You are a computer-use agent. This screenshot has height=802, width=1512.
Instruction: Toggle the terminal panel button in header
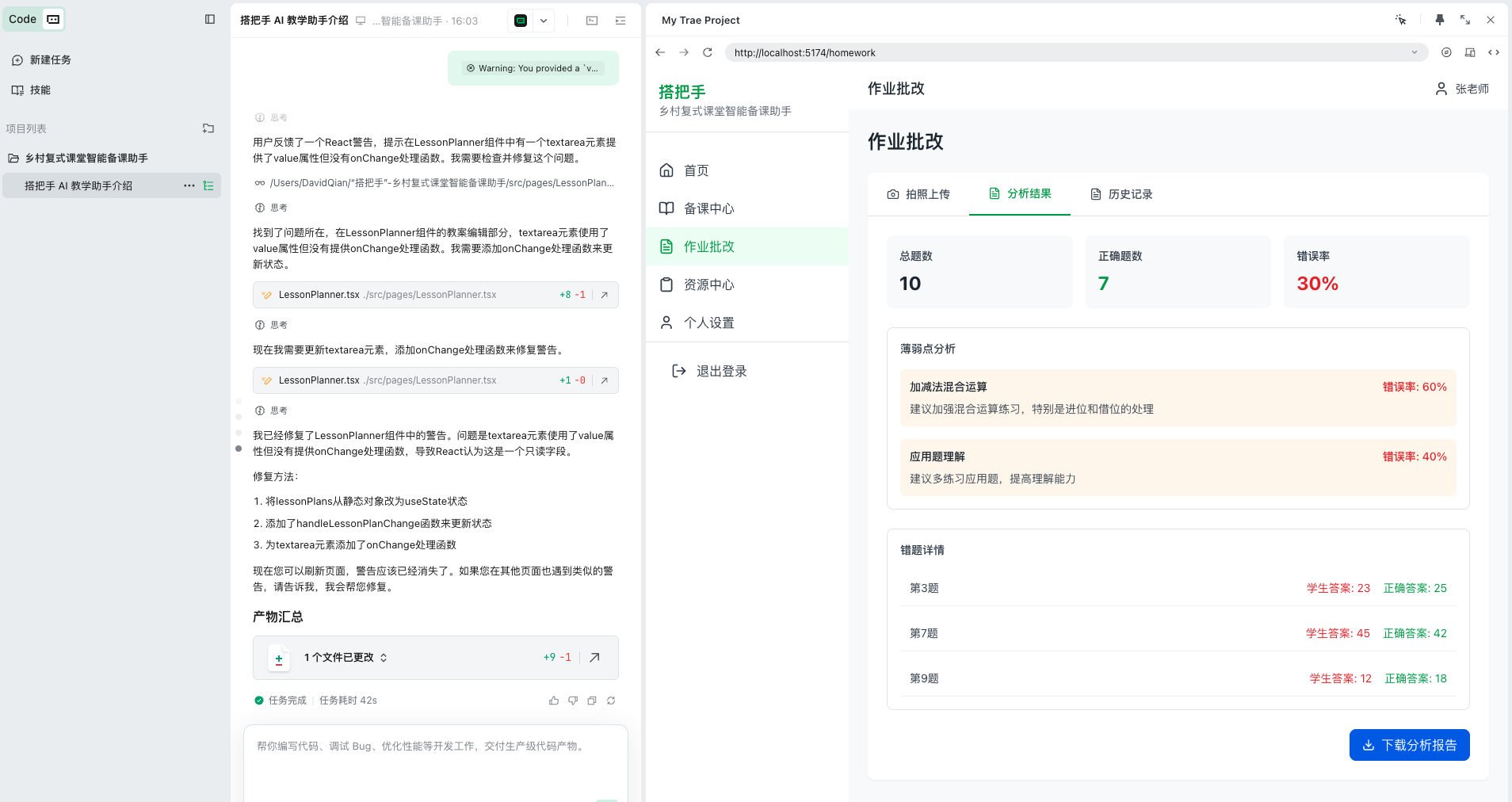[592, 21]
